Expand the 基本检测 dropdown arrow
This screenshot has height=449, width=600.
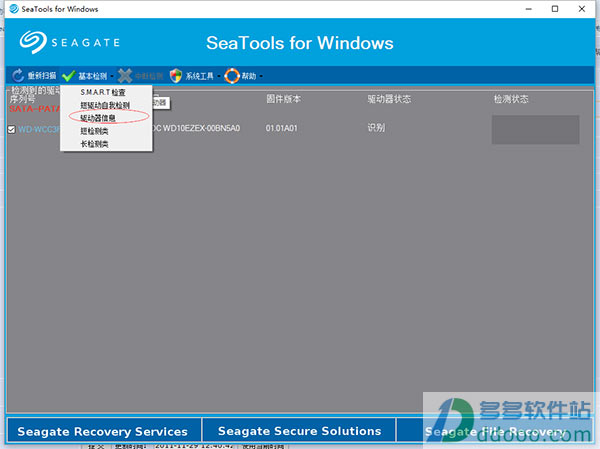coord(112,76)
